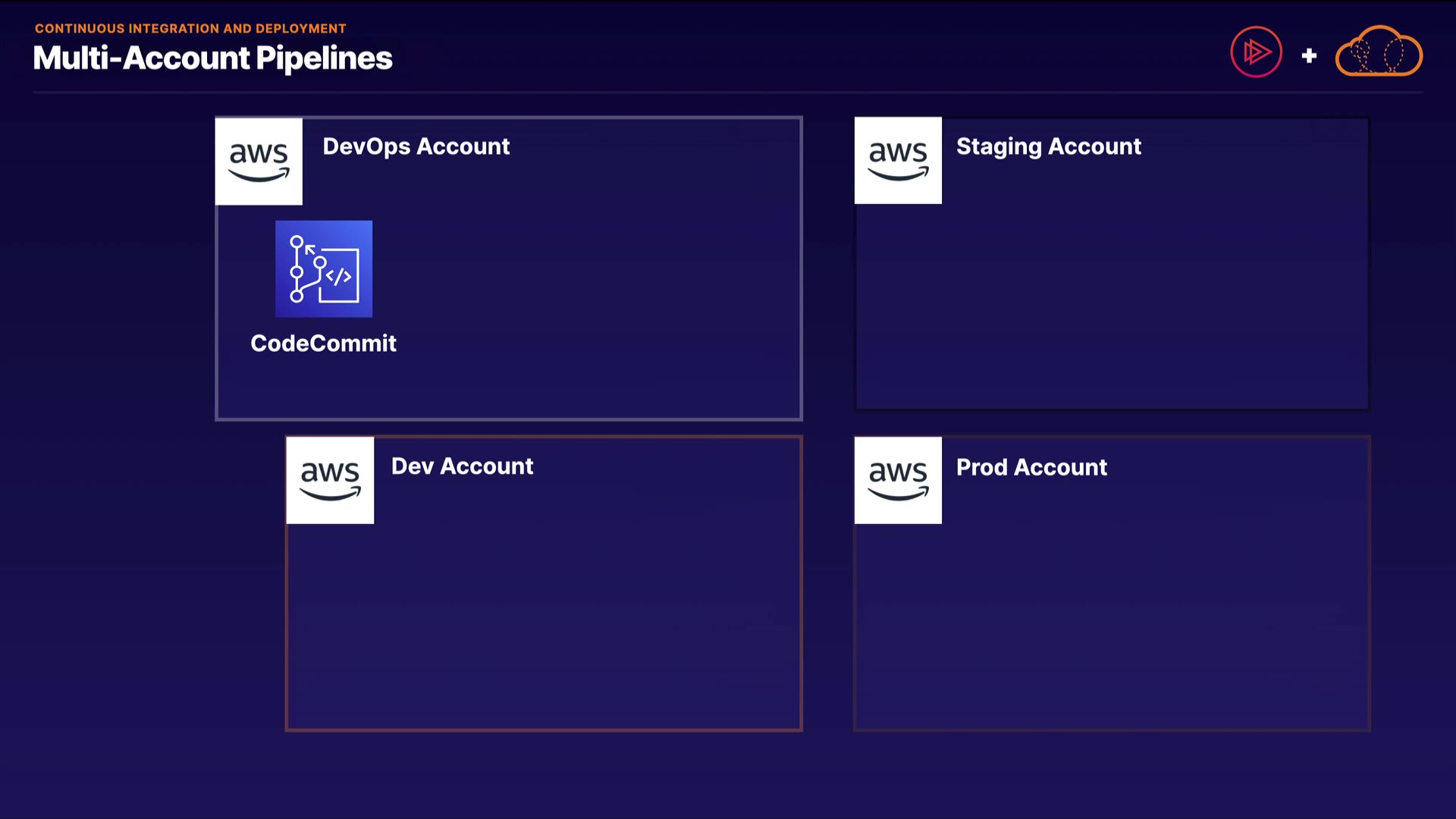
Task: Click the Multi-Account Pipelines slide title
Action: click(212, 58)
